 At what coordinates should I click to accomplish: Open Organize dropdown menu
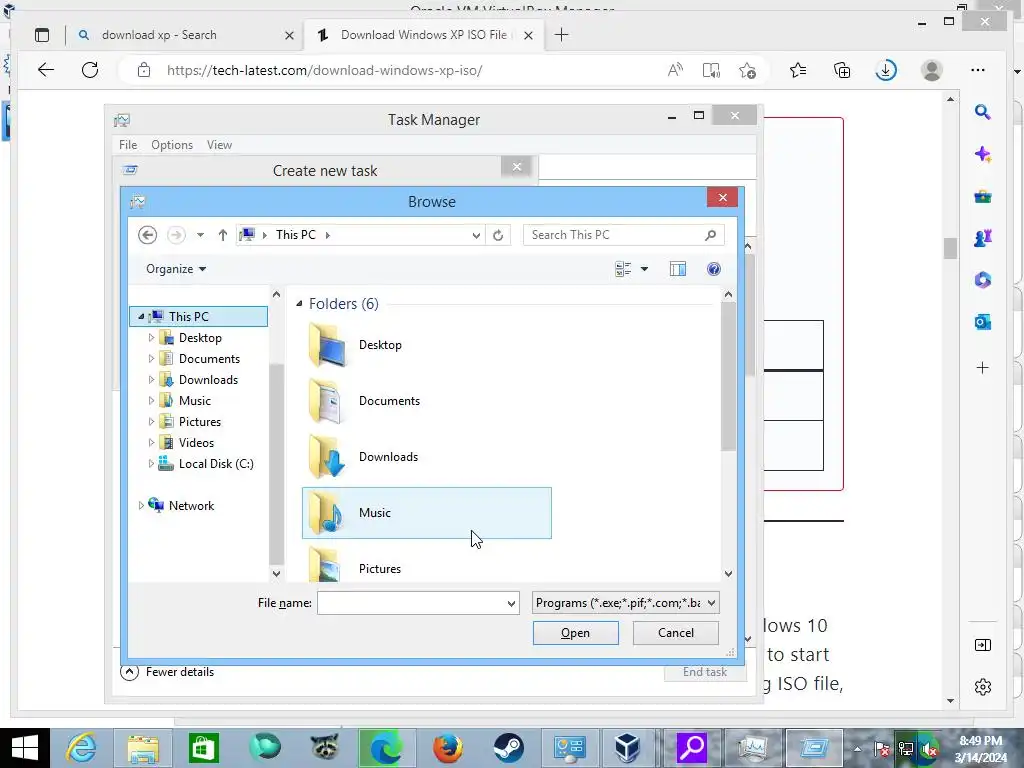click(176, 269)
